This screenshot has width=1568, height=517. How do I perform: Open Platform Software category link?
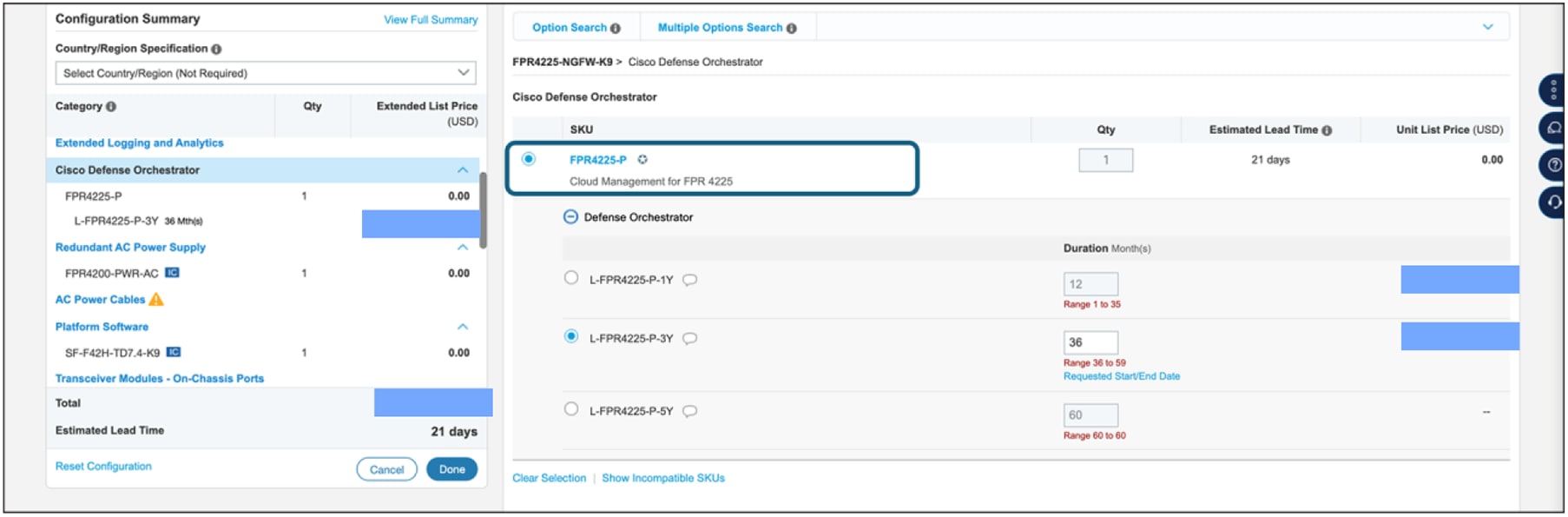[x=102, y=328]
